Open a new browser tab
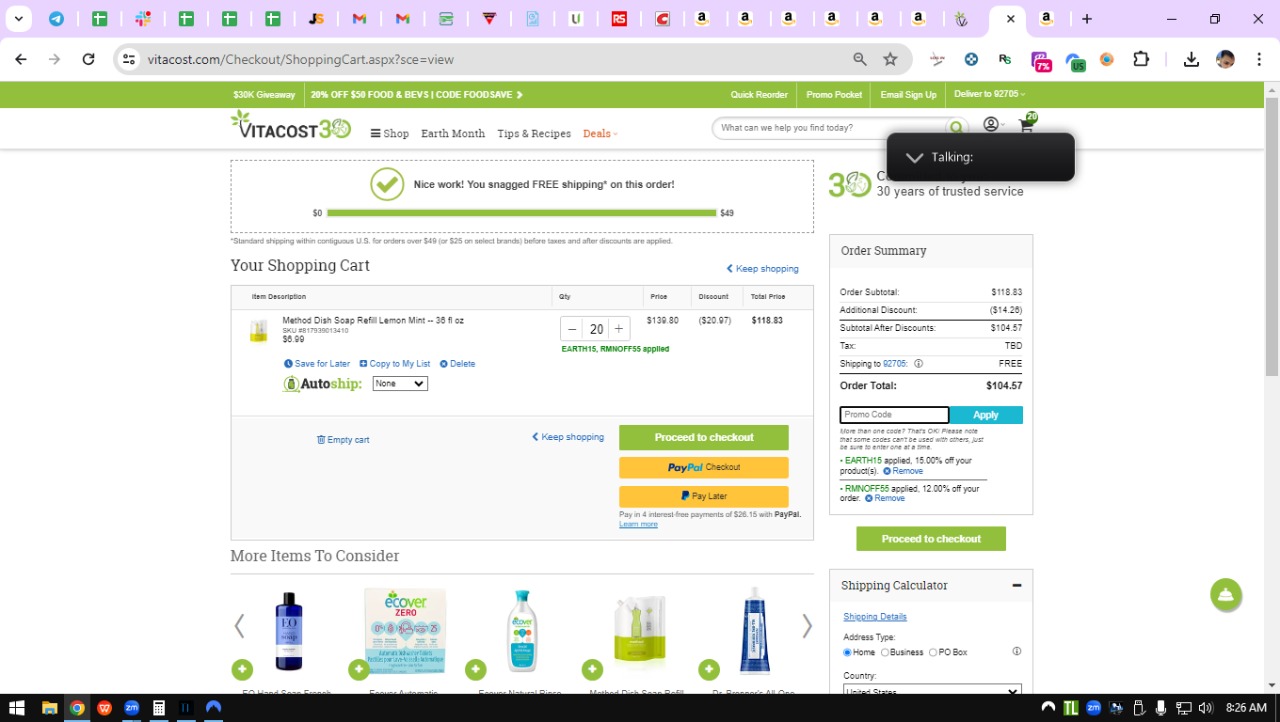Viewport: 1280px width, 722px height. pos(1087,18)
